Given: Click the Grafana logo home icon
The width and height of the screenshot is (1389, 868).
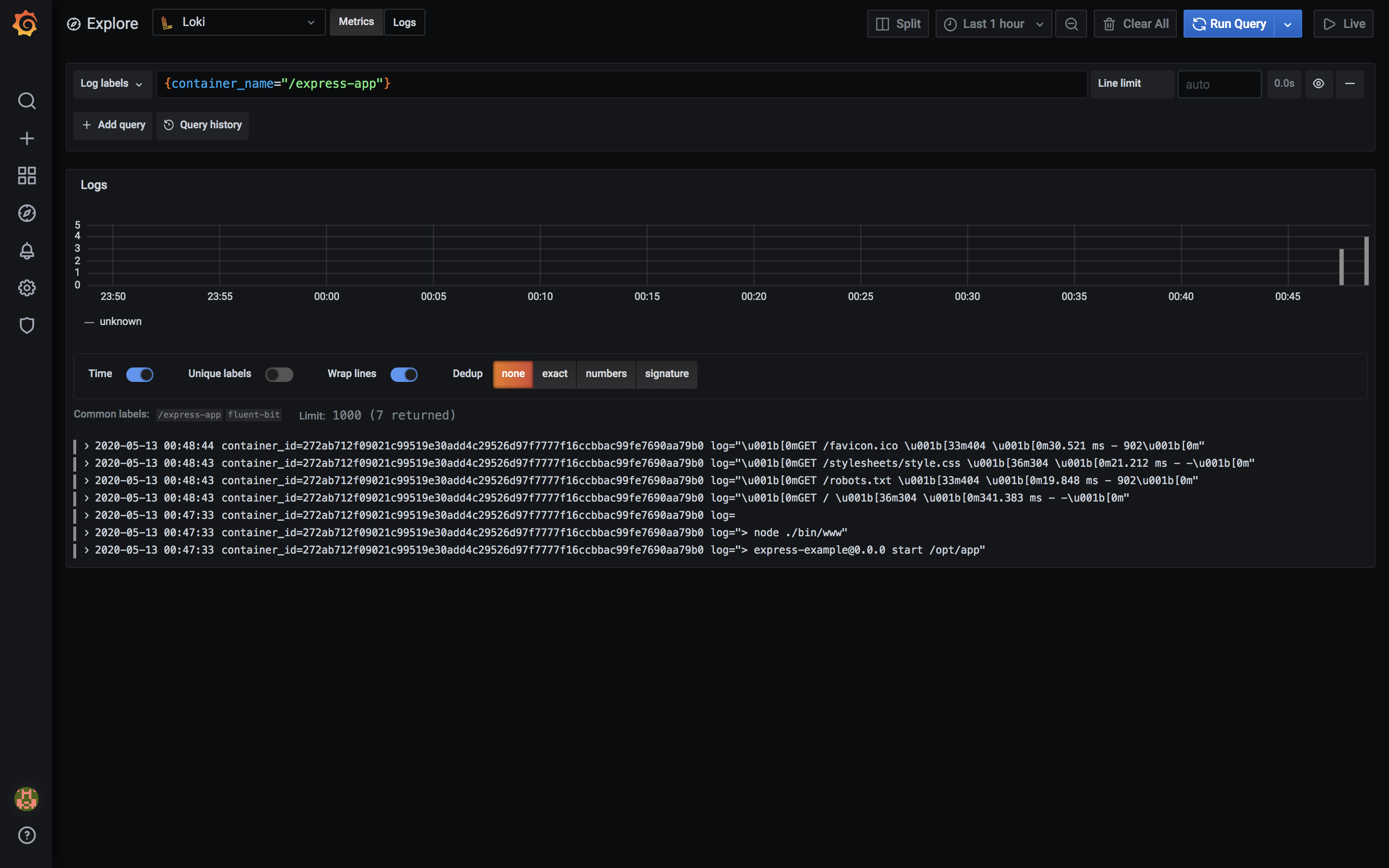Looking at the screenshot, I should [26, 24].
